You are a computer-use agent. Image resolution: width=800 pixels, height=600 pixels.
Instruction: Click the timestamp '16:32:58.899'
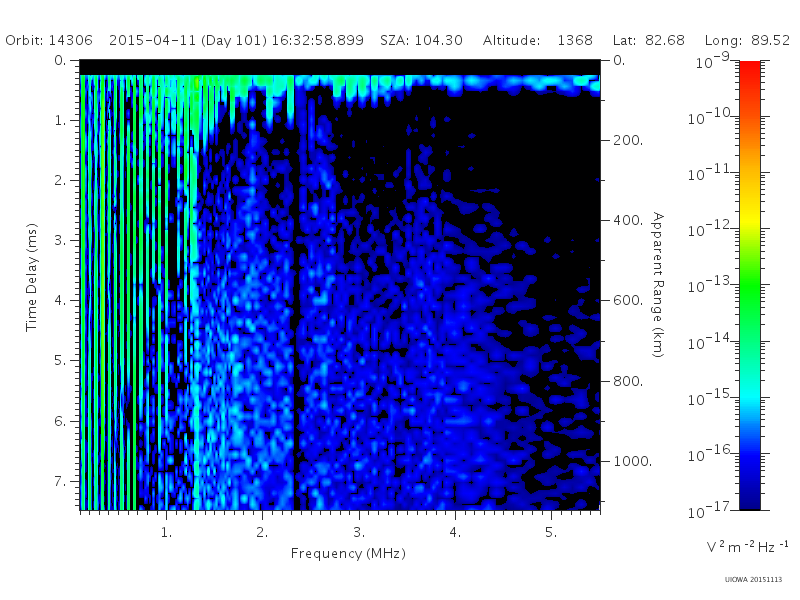[x=317, y=40]
